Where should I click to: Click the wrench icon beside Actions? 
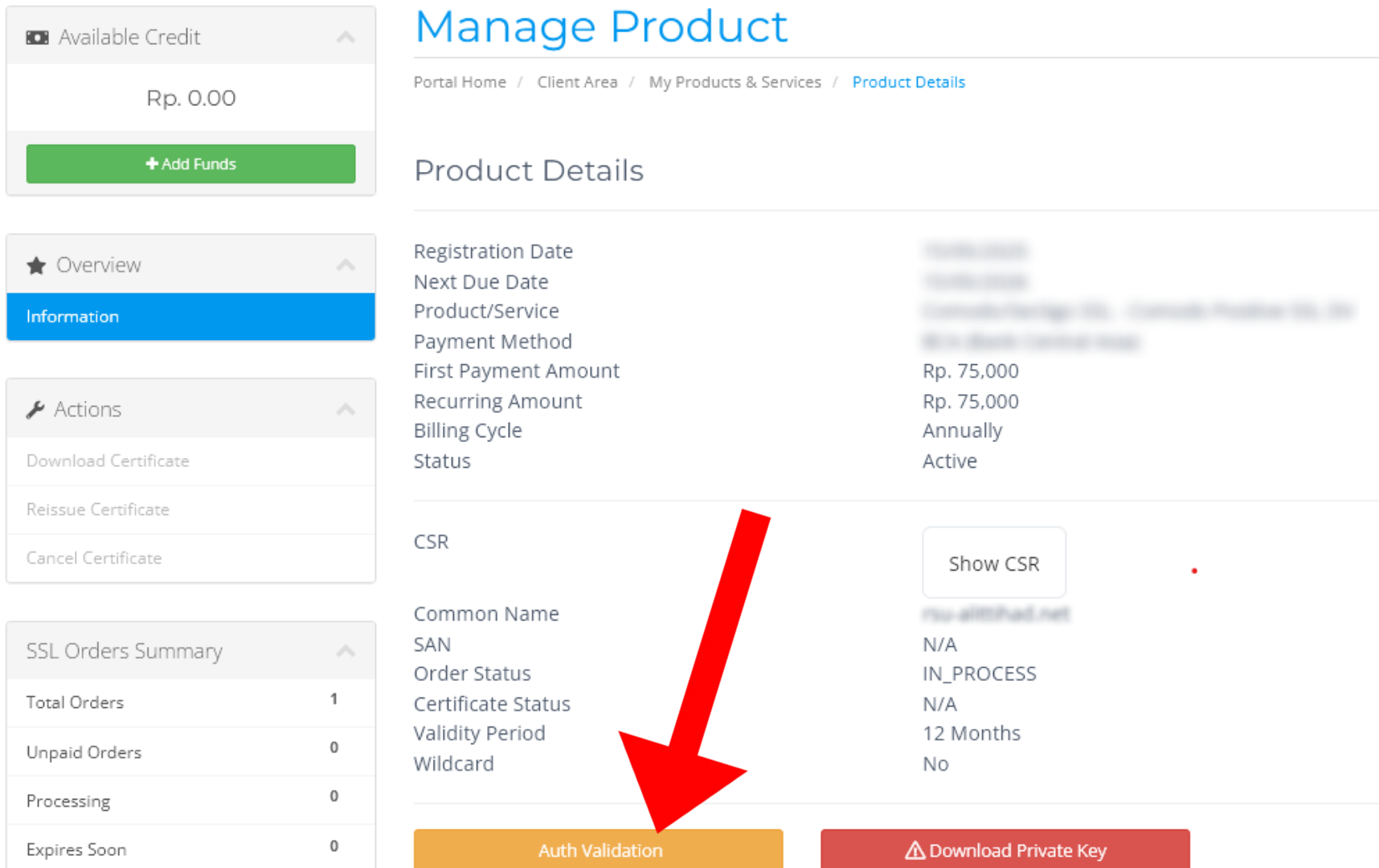(x=35, y=410)
